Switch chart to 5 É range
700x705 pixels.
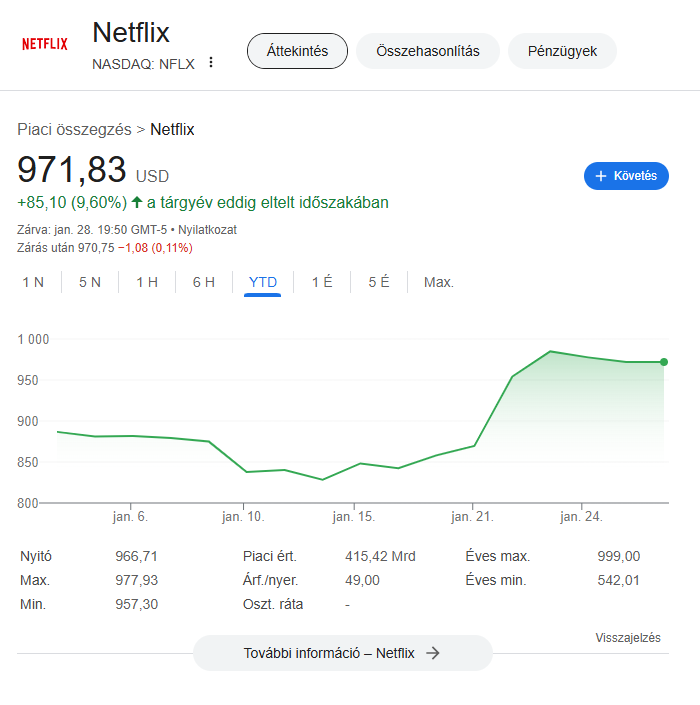click(x=379, y=282)
